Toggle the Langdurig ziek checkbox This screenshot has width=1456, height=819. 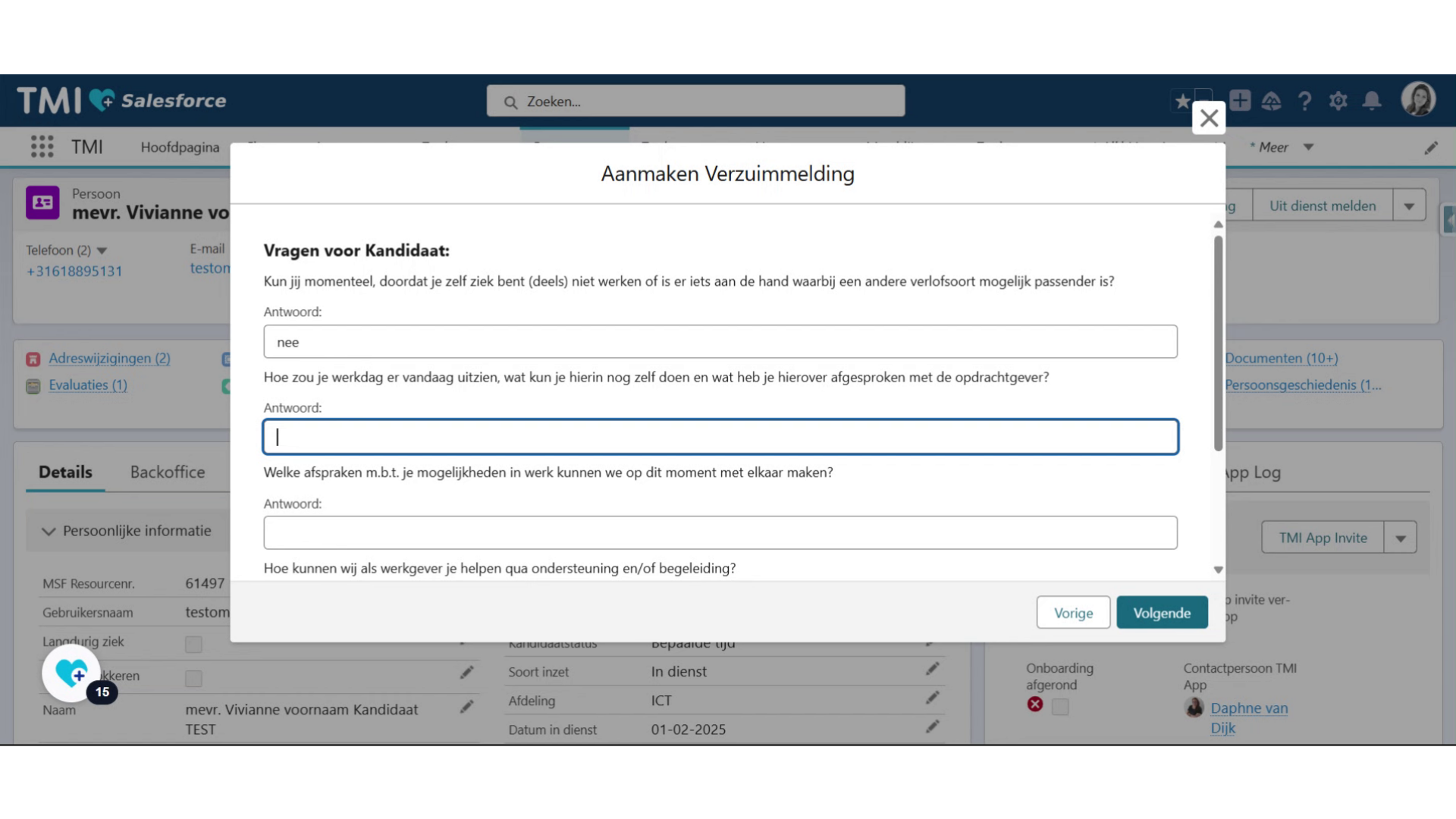193,645
